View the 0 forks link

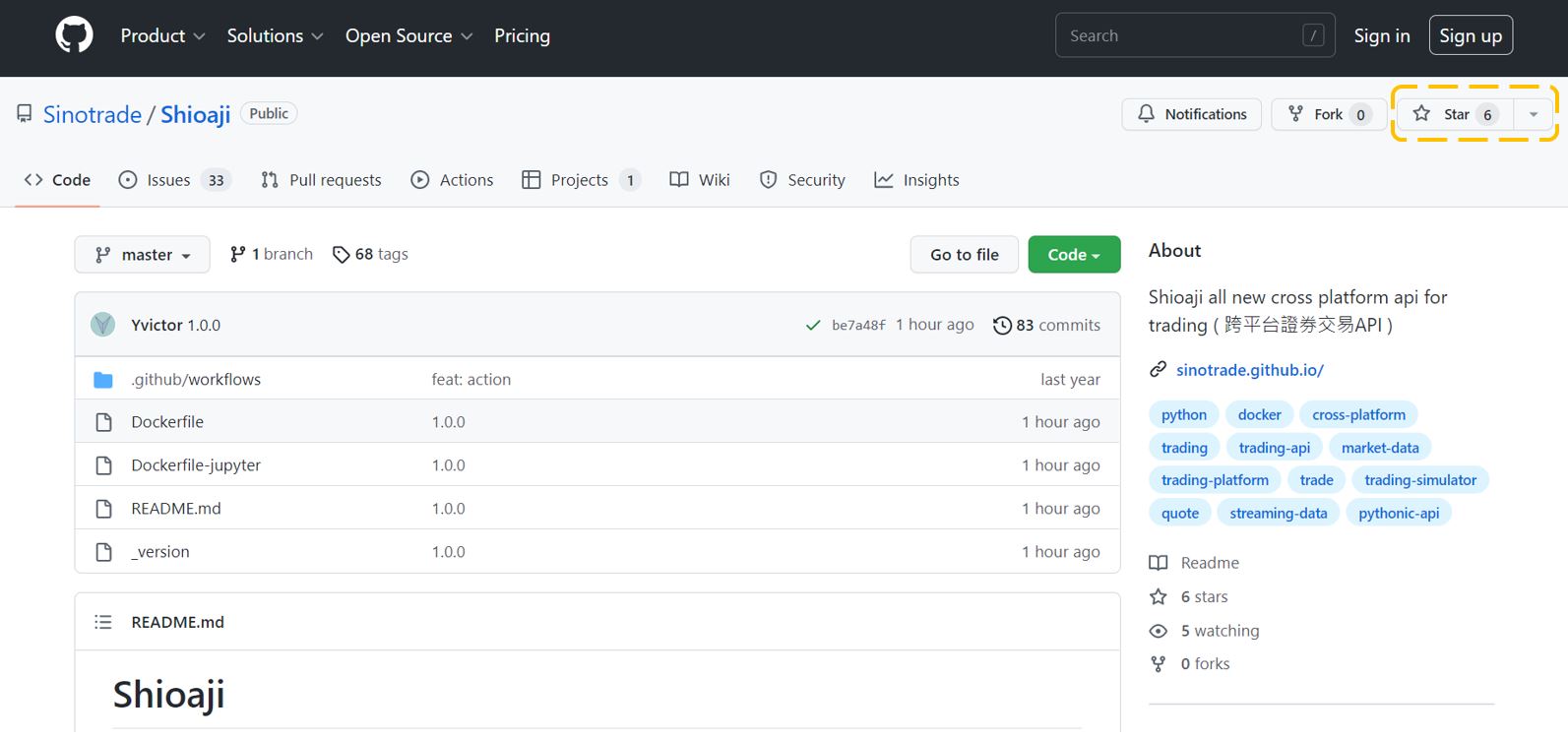coord(1190,664)
